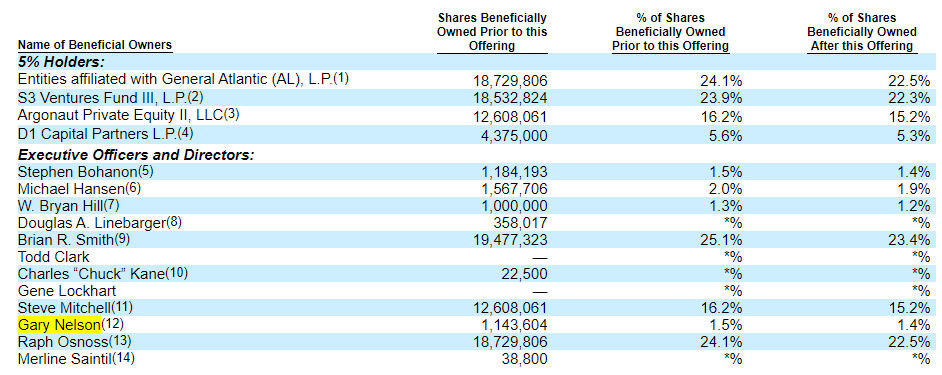Screen dimensions: 942x375
Task: Click share count '1,184,193' for Stephen Bohanon
Action: 514,172
